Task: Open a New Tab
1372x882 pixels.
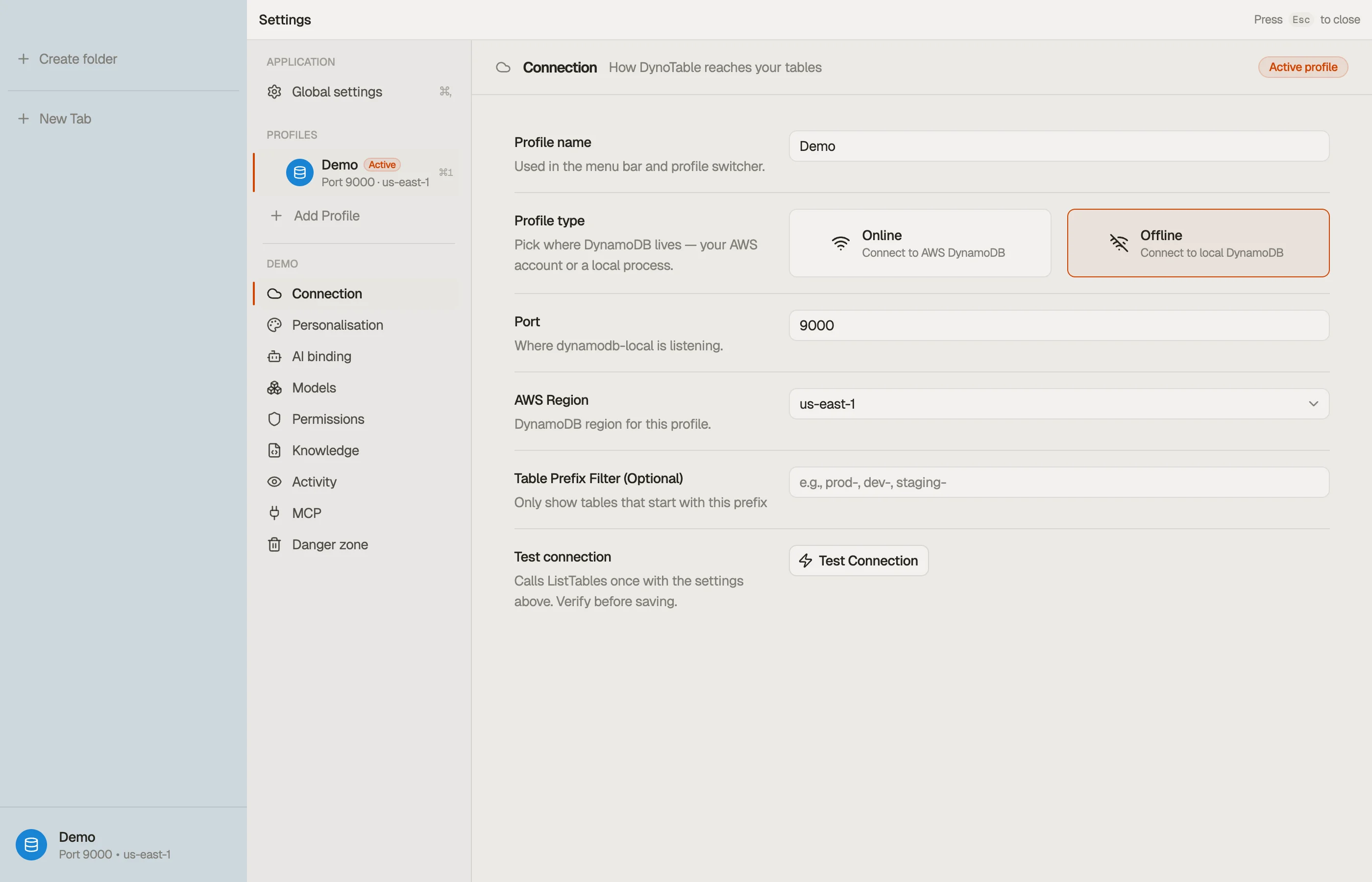Action: pyautogui.click(x=65, y=119)
